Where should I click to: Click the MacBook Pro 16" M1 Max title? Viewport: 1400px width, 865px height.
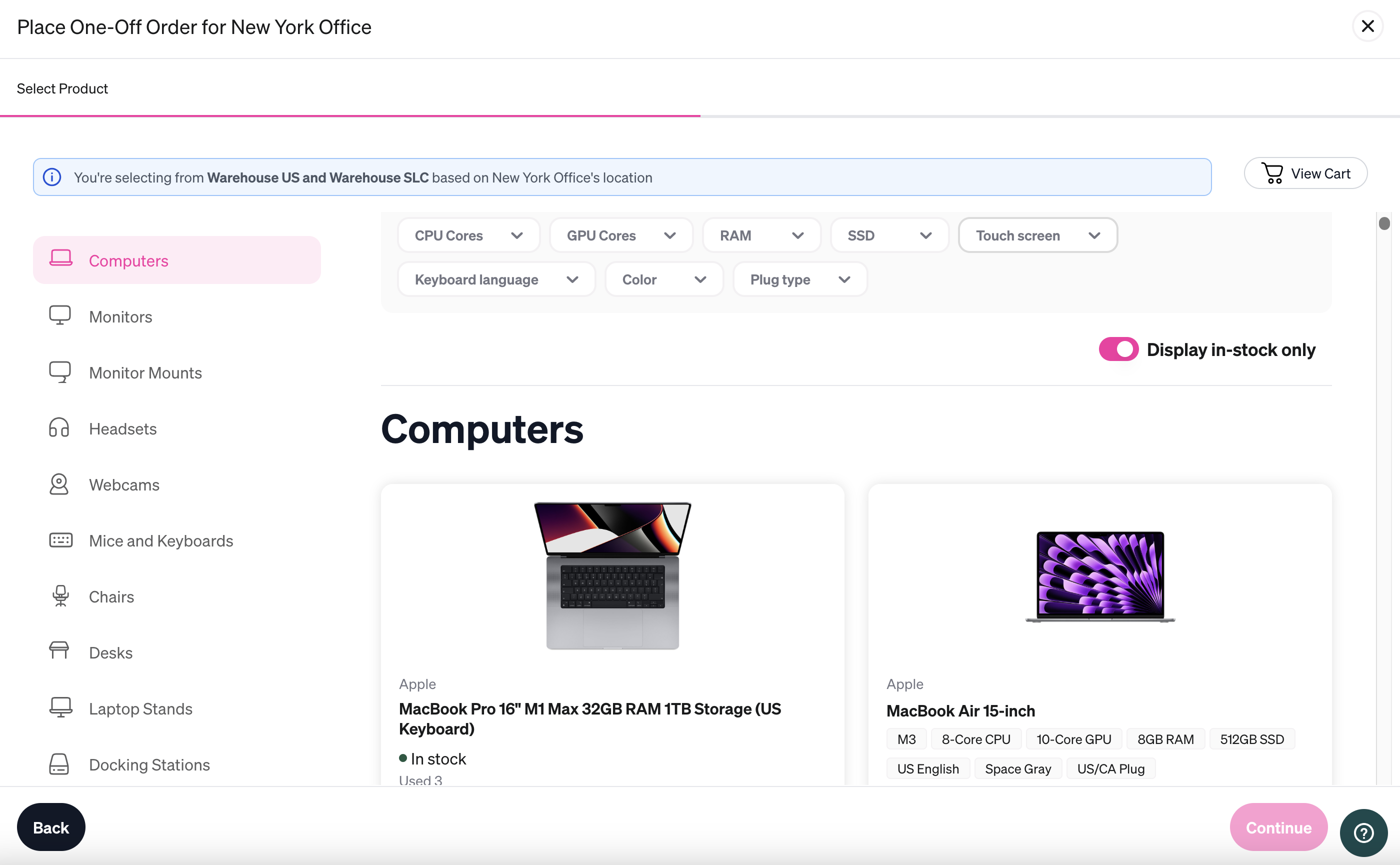tap(590, 718)
